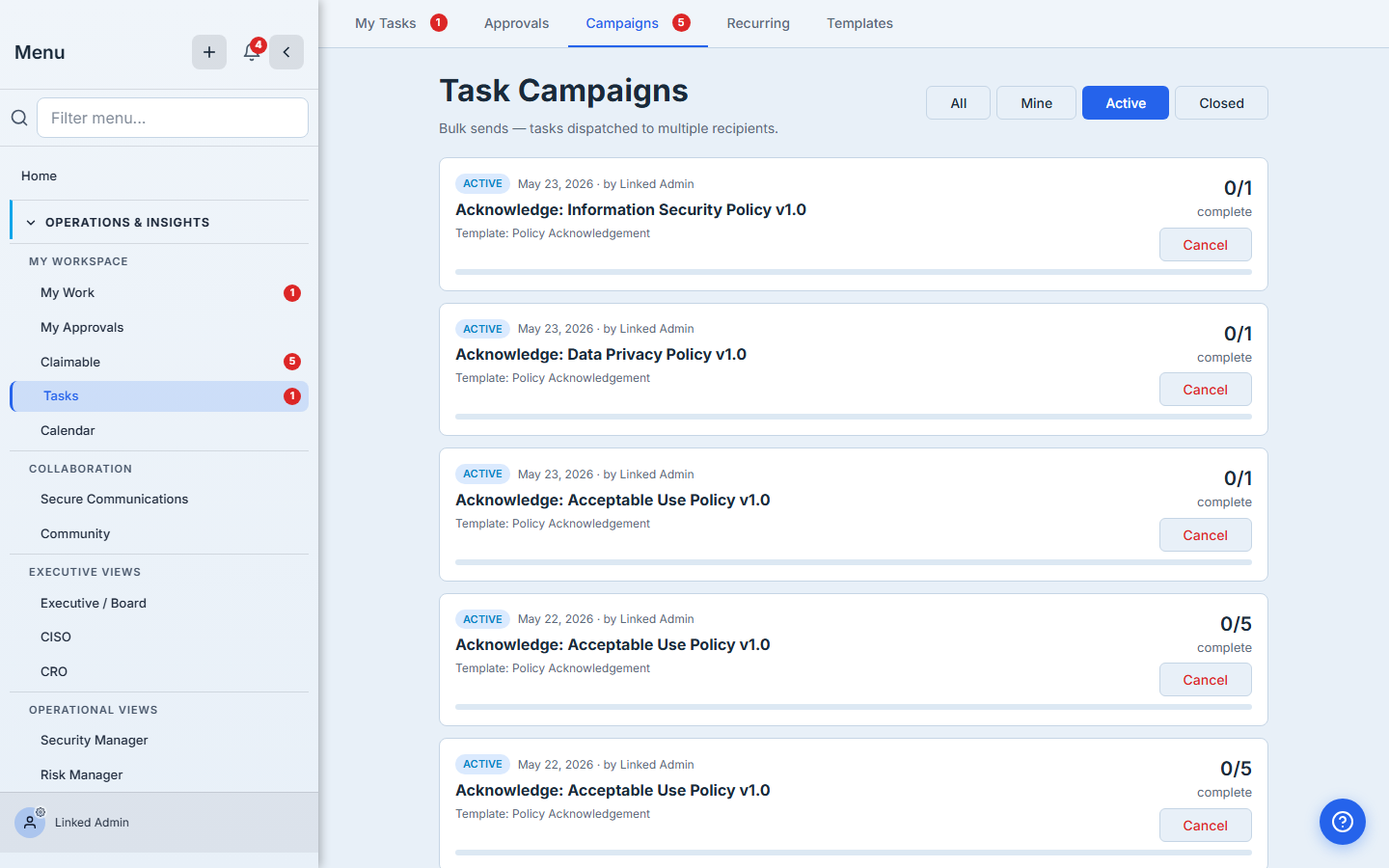
Task: Open the Executive / Board view
Action: click(159, 603)
